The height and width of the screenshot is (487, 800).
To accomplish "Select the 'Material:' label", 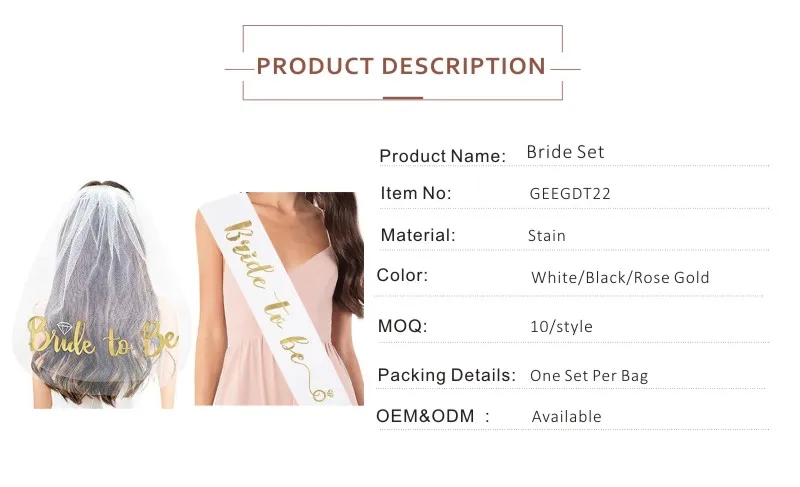I will (x=418, y=236).
